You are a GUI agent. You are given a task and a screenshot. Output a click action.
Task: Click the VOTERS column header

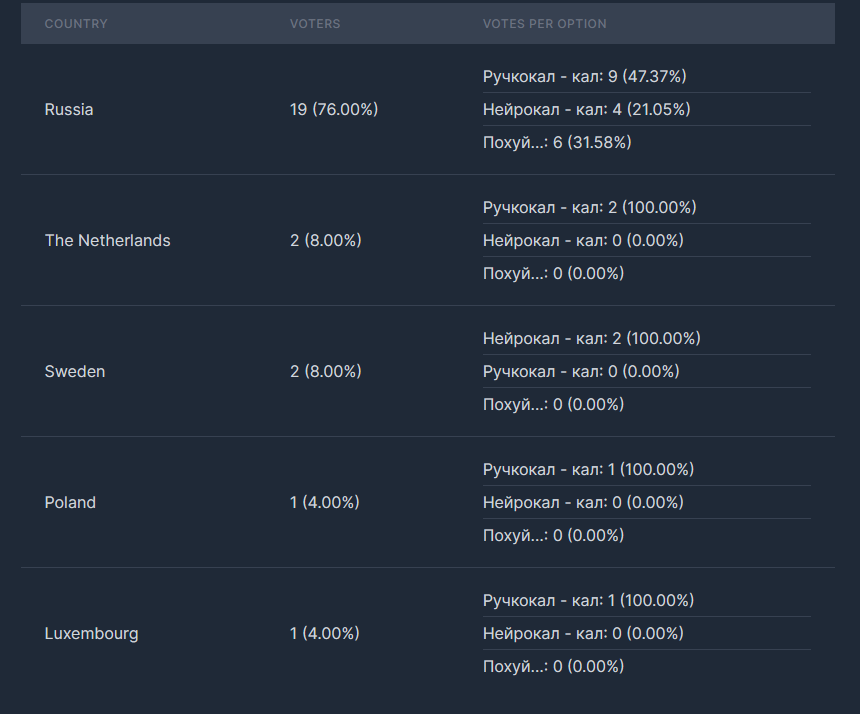315,23
